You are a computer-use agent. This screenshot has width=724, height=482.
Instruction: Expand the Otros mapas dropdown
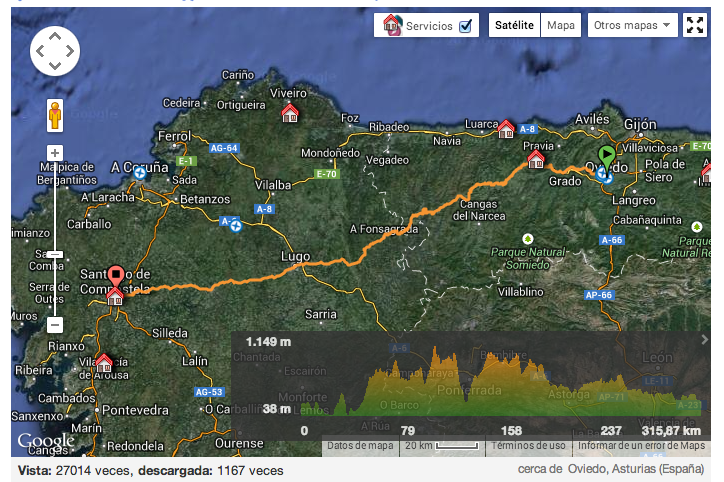coord(632,25)
